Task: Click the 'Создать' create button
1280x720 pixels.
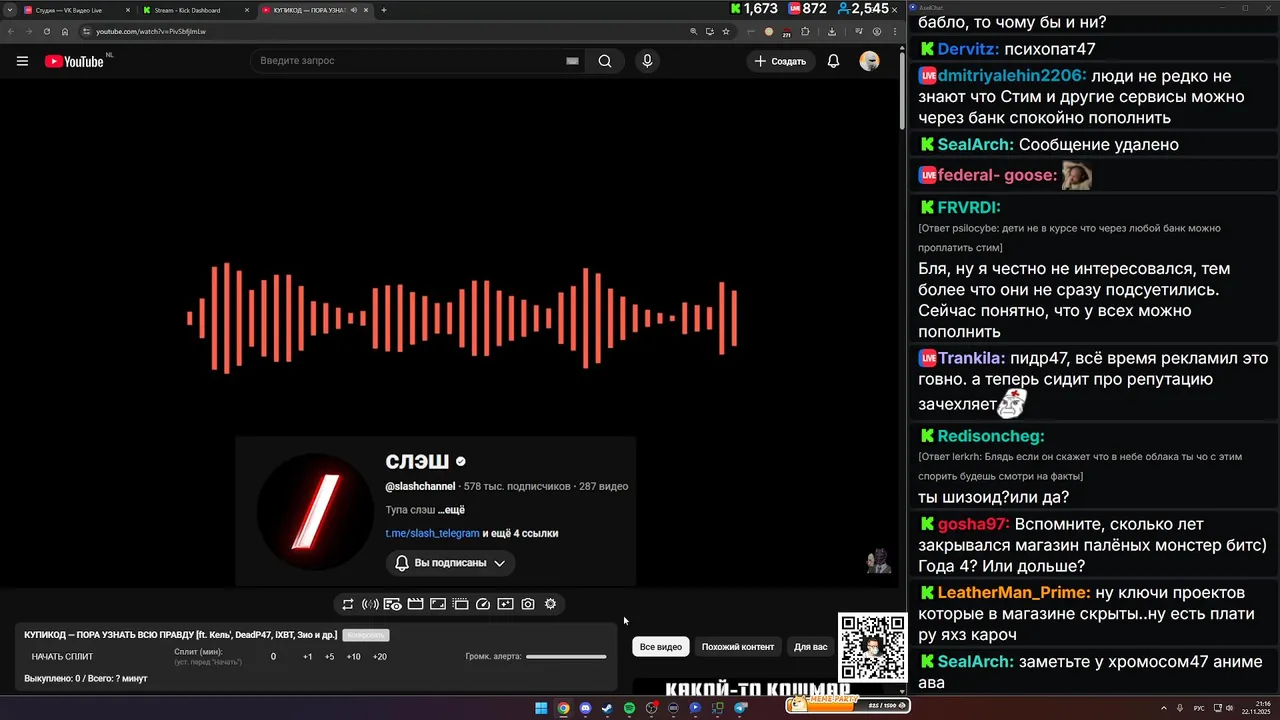Action: pyautogui.click(x=780, y=61)
